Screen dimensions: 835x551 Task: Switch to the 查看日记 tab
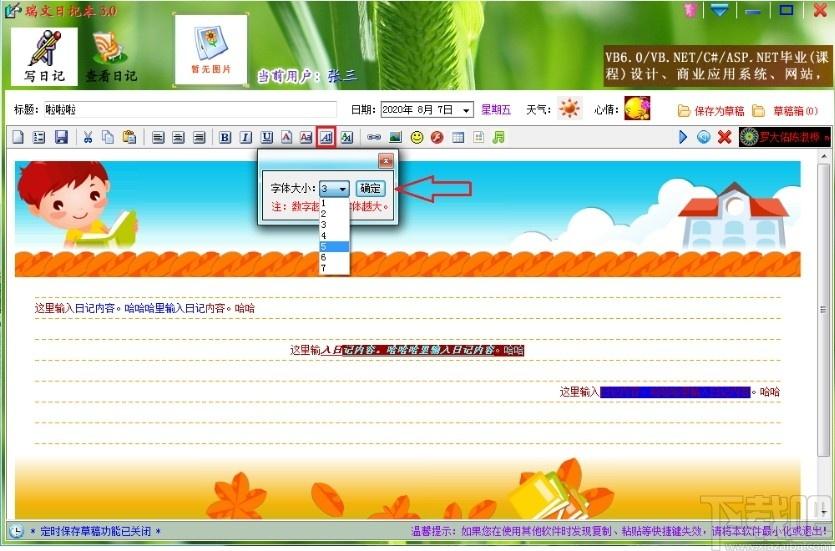(111, 56)
